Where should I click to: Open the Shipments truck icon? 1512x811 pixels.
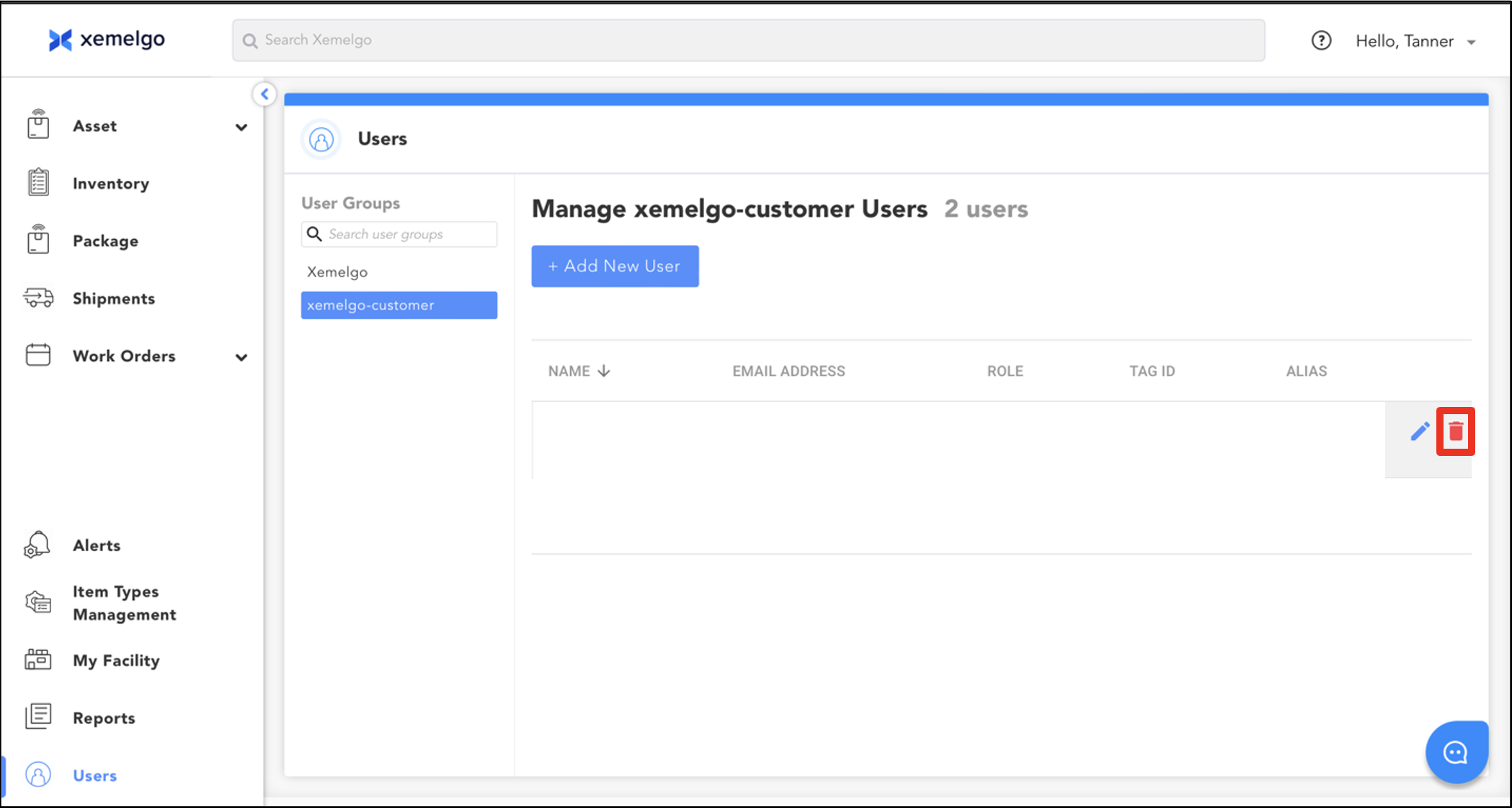[38, 298]
